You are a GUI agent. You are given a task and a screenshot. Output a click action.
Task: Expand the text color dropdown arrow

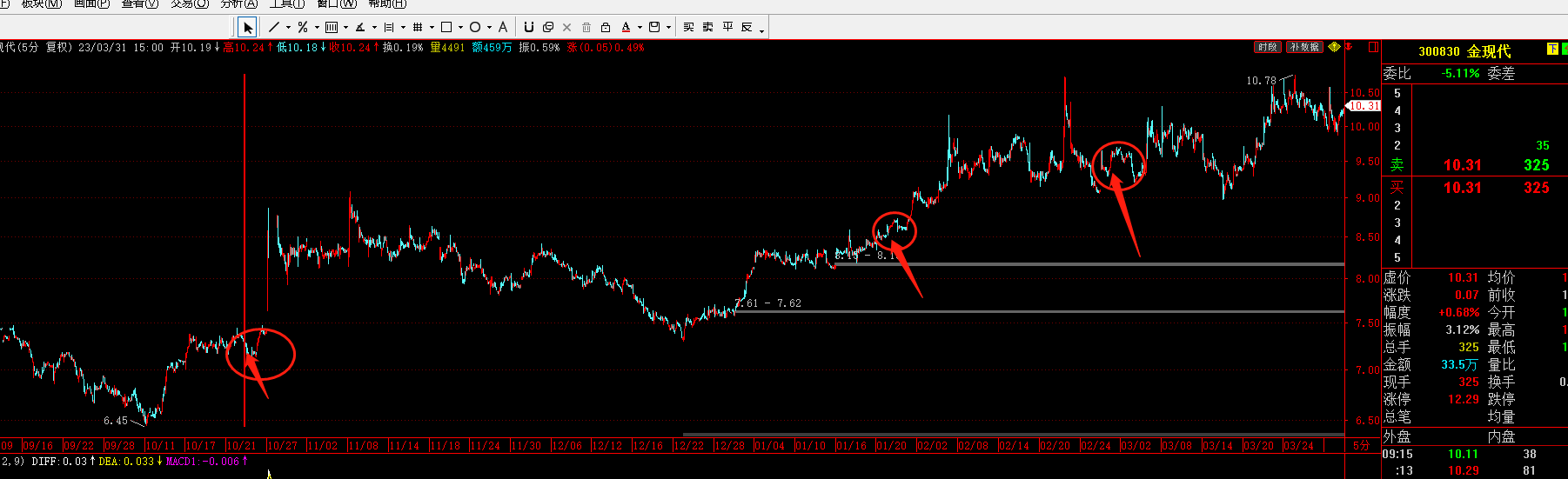pyautogui.click(x=640, y=28)
